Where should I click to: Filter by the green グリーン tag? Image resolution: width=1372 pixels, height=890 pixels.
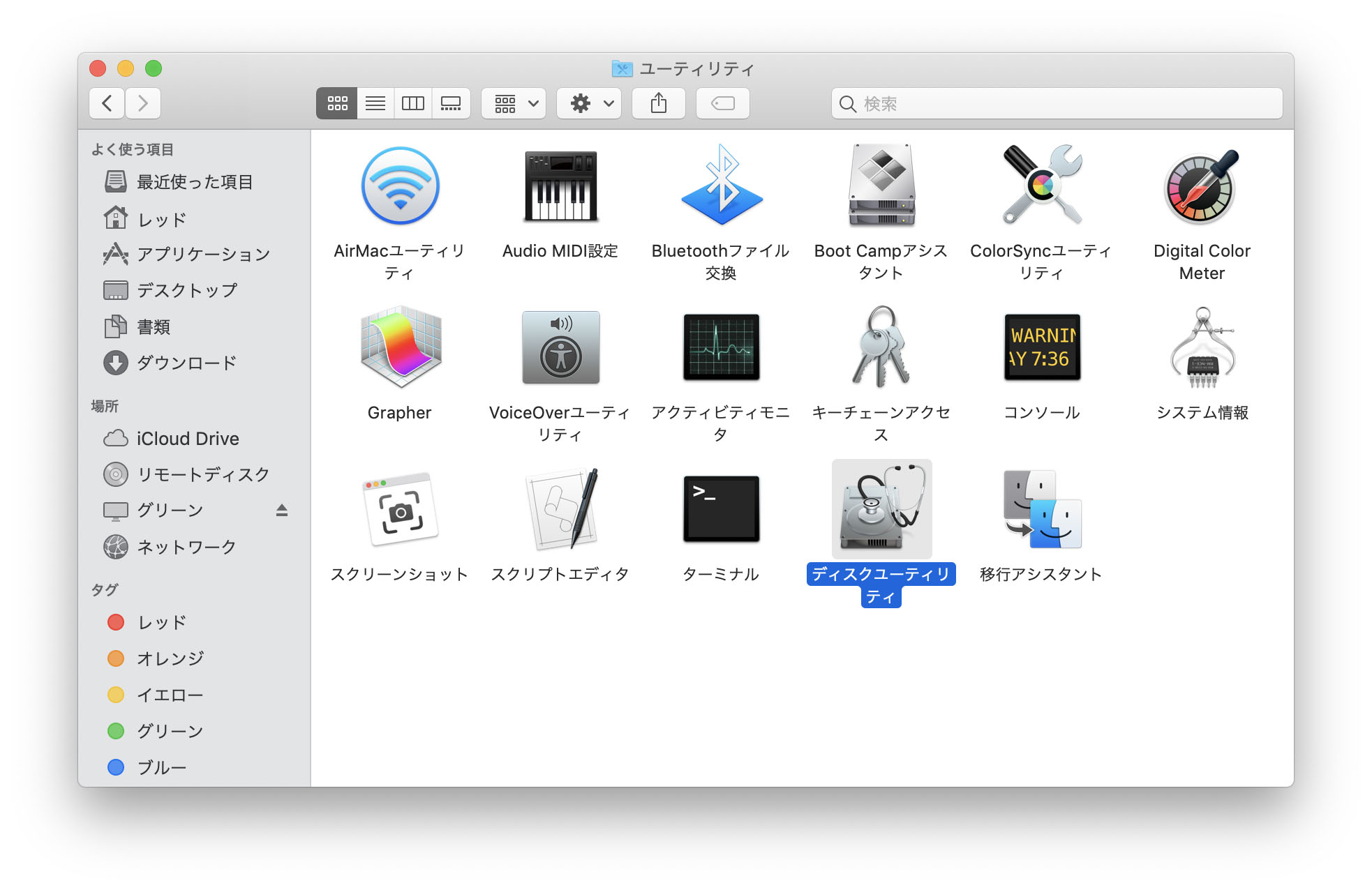tap(194, 731)
